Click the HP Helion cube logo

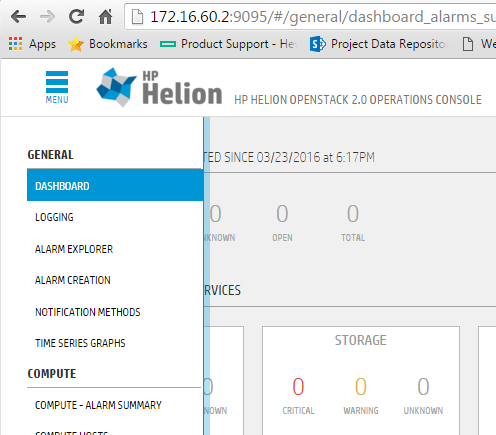click(116, 87)
